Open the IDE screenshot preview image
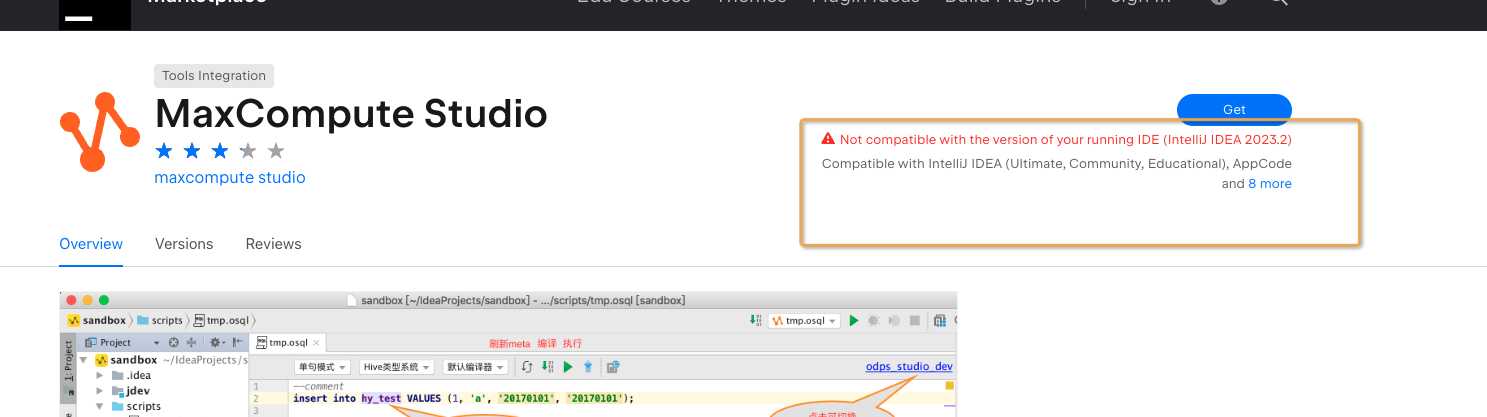This screenshot has width=1487, height=417. [508, 354]
